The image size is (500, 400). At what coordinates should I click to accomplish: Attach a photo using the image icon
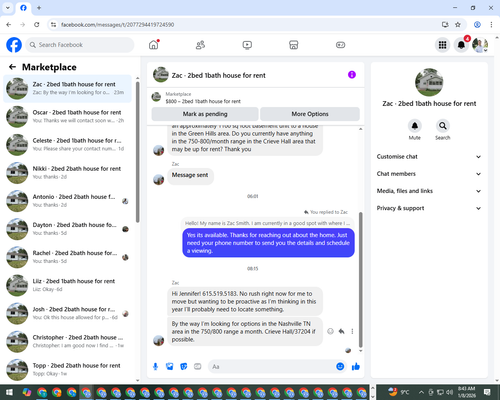coord(170,367)
